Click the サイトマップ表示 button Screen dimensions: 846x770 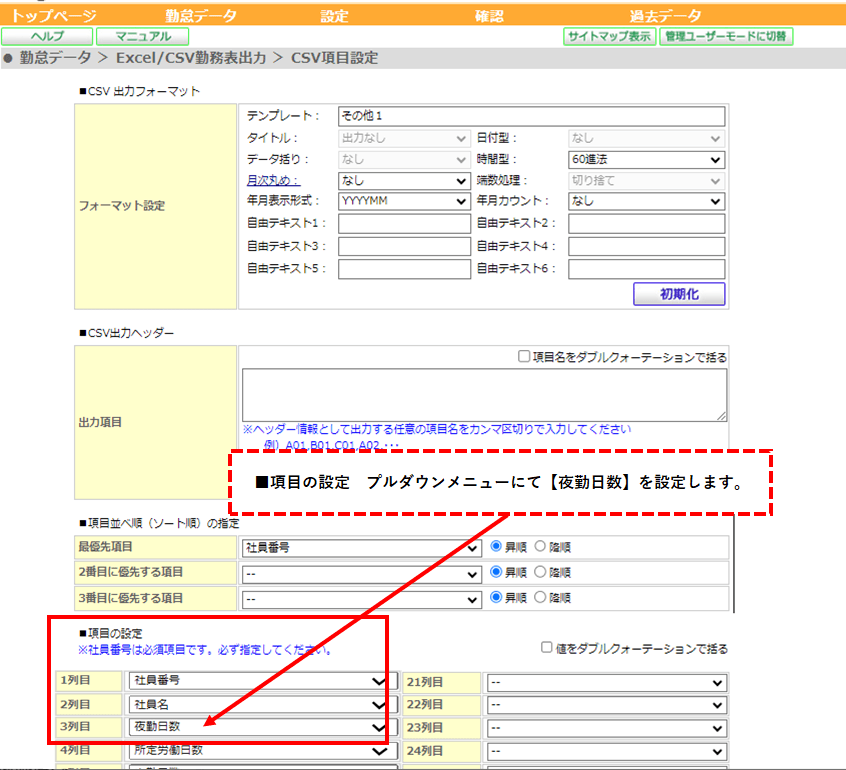point(610,37)
